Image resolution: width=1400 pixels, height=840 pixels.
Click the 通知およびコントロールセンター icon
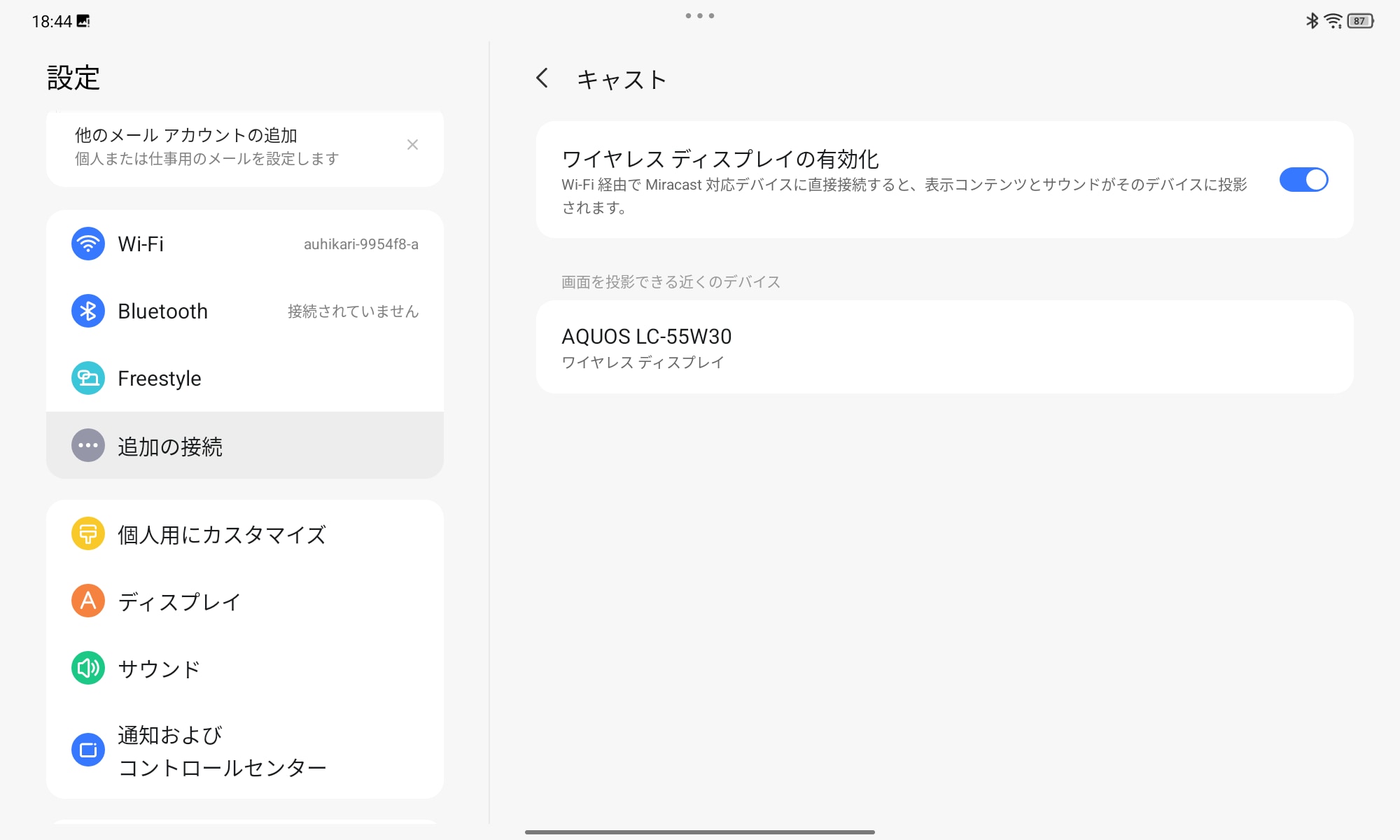(88, 750)
